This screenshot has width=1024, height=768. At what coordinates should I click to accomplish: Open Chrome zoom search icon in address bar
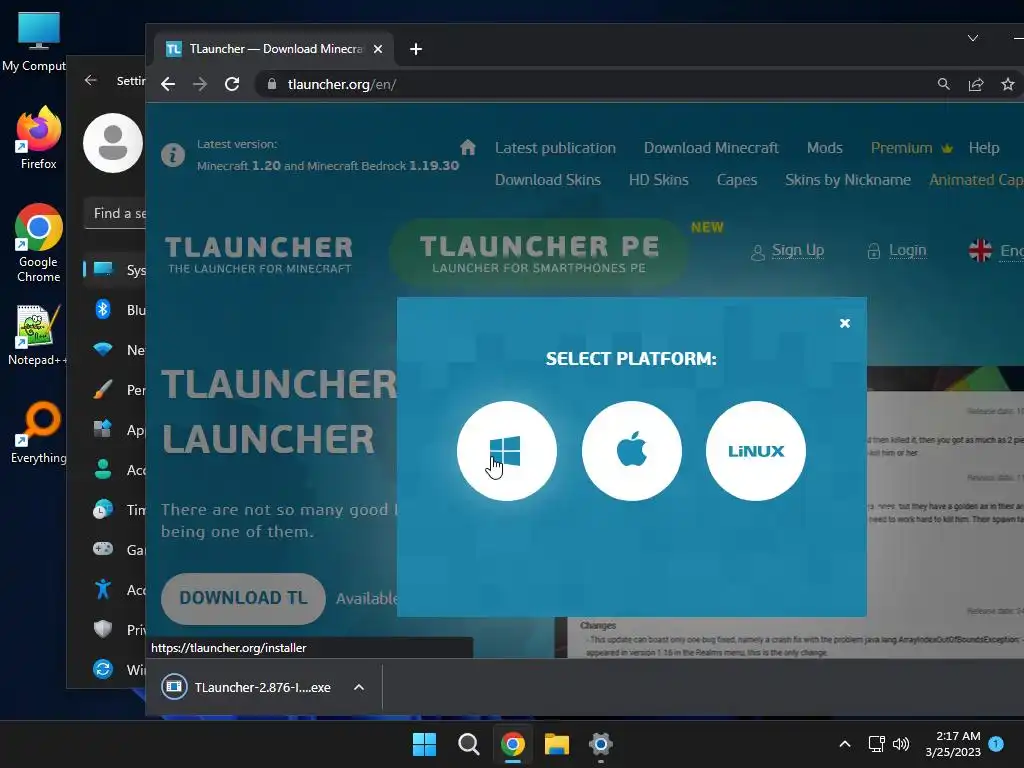(x=944, y=84)
